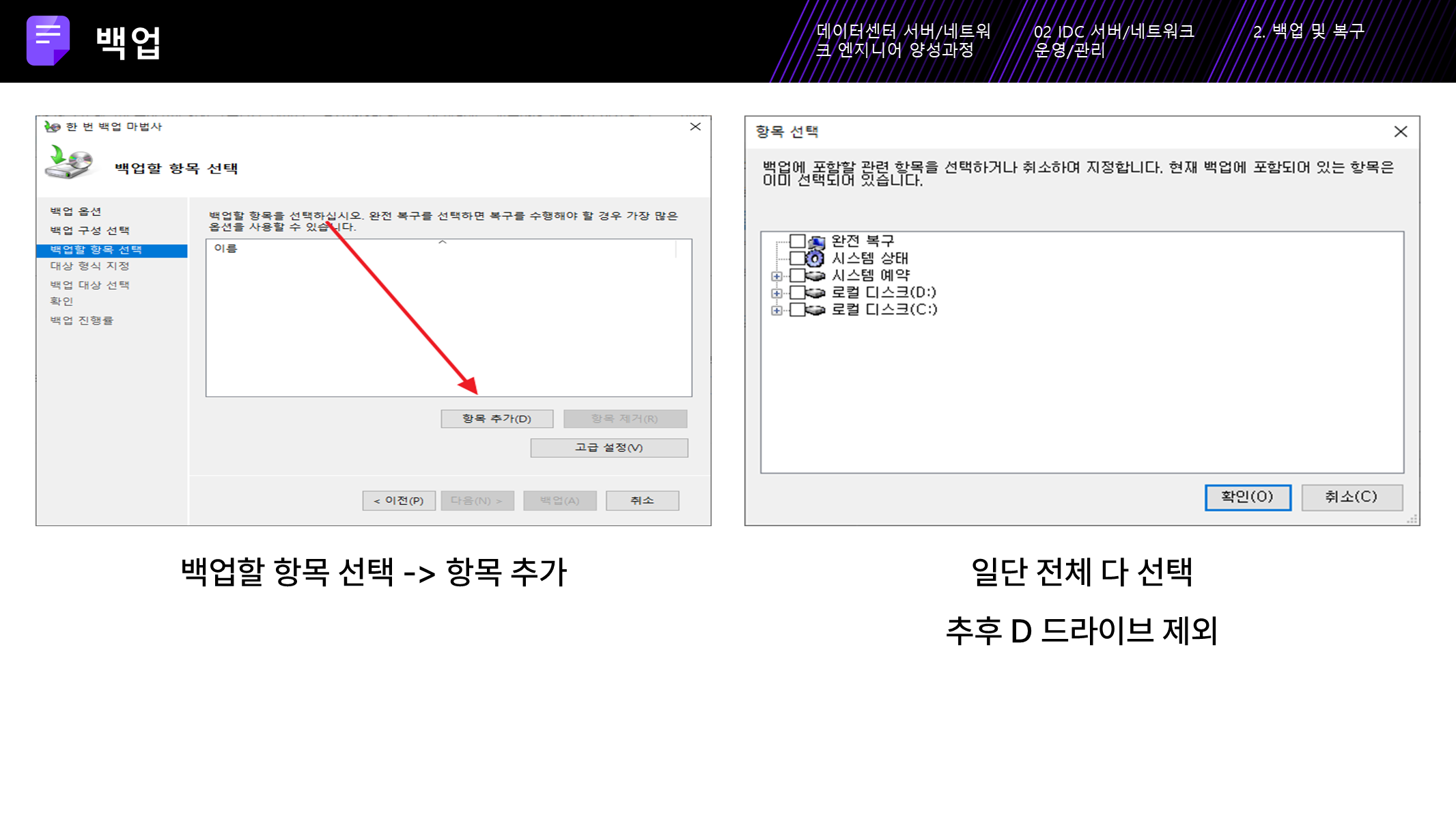Click the 시스템 상태 gear icon
Screen dimensions: 1456x820
point(815,258)
